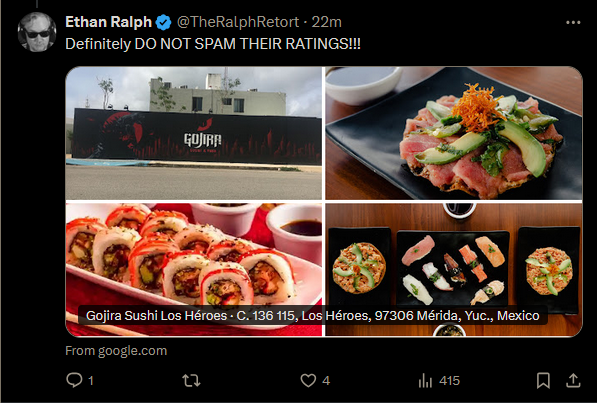Like the tweet with the heart icon

308,380
